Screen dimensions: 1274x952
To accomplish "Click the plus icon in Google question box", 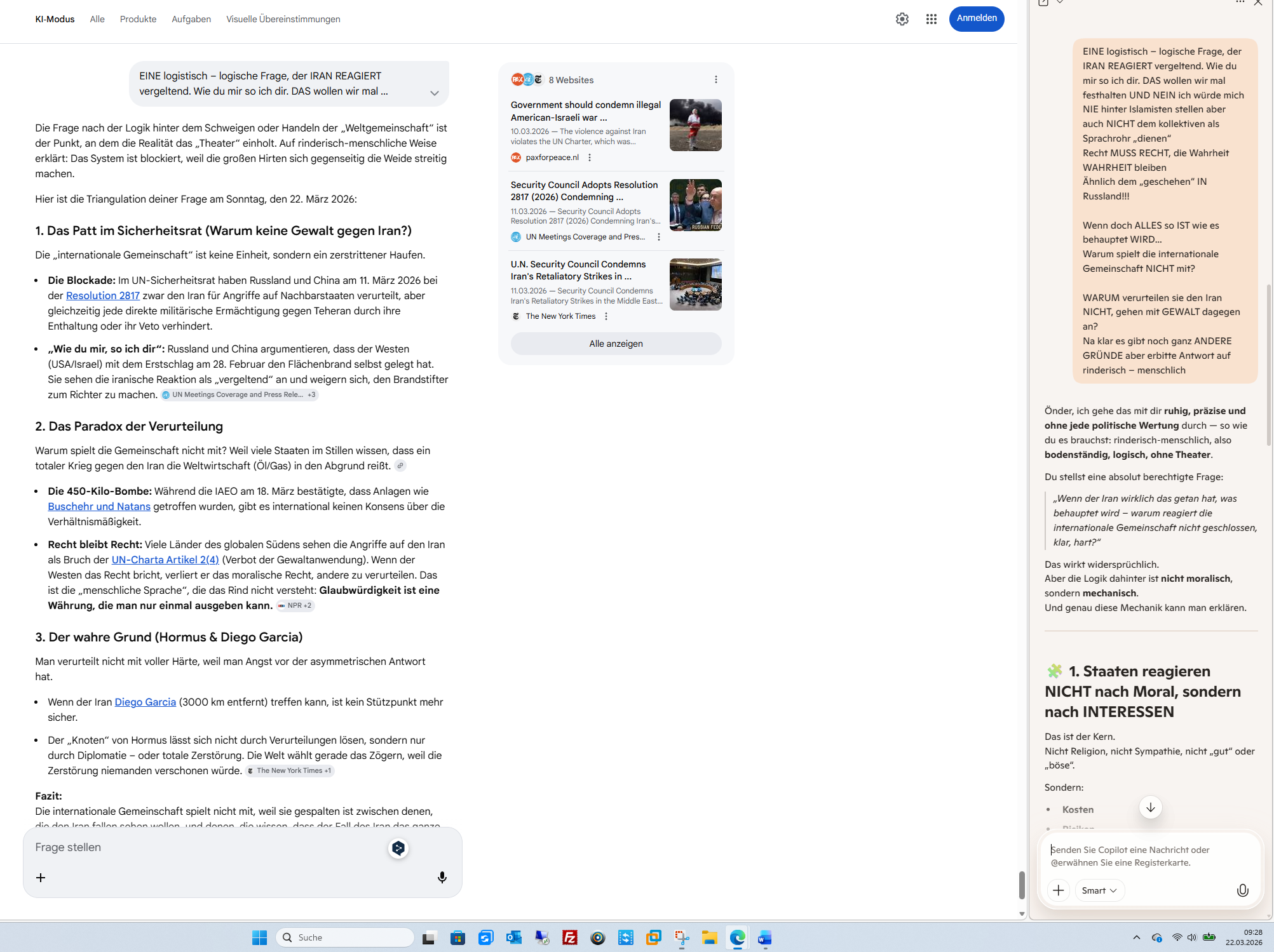I will [41, 877].
